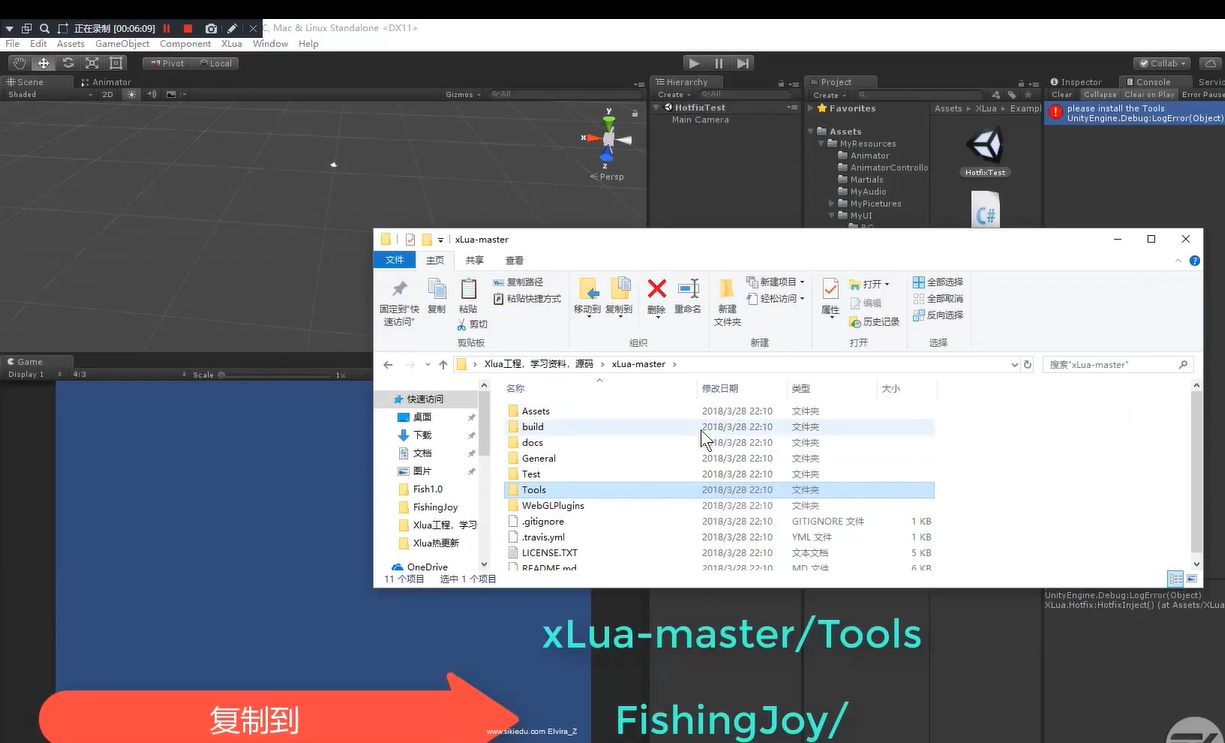This screenshot has height=743, width=1225.
Task: Select the Hand tool in Unity toolbar
Action: (18, 63)
